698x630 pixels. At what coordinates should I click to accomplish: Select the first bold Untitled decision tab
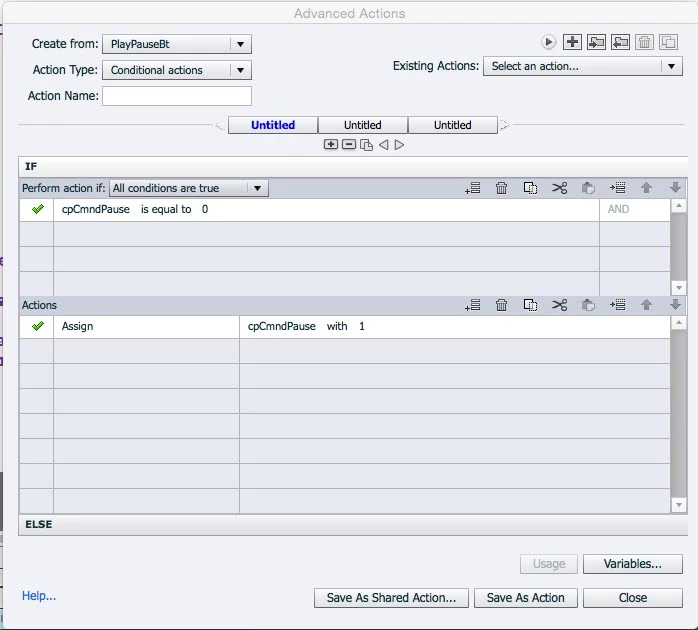[x=273, y=125]
